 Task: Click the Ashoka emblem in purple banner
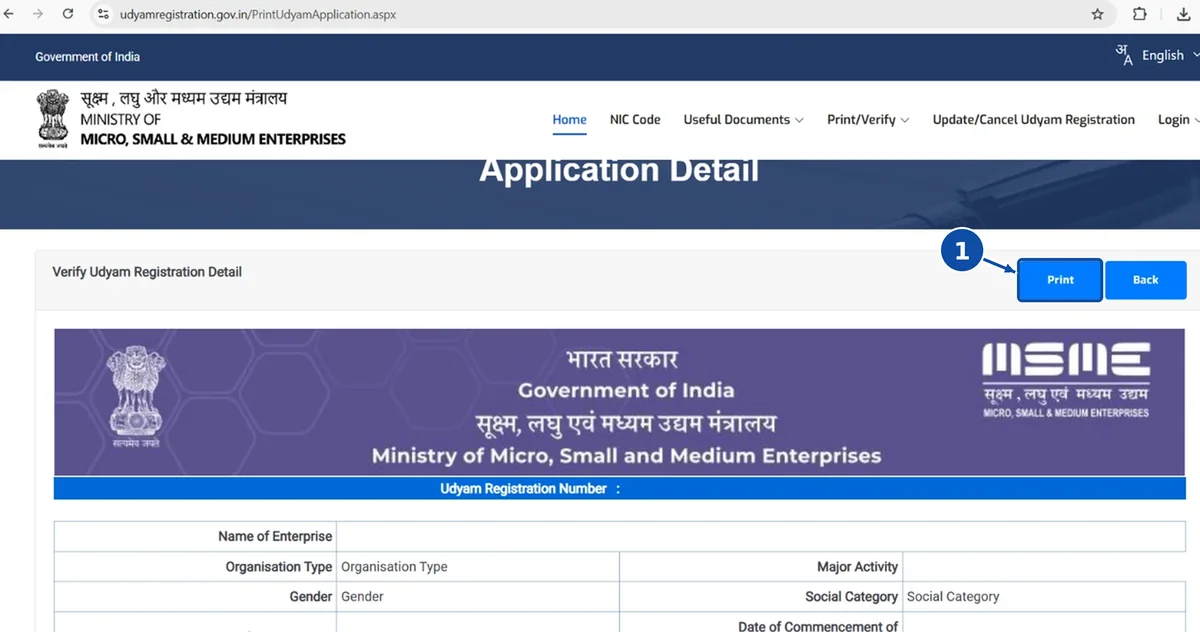pyautogui.click(x=135, y=396)
